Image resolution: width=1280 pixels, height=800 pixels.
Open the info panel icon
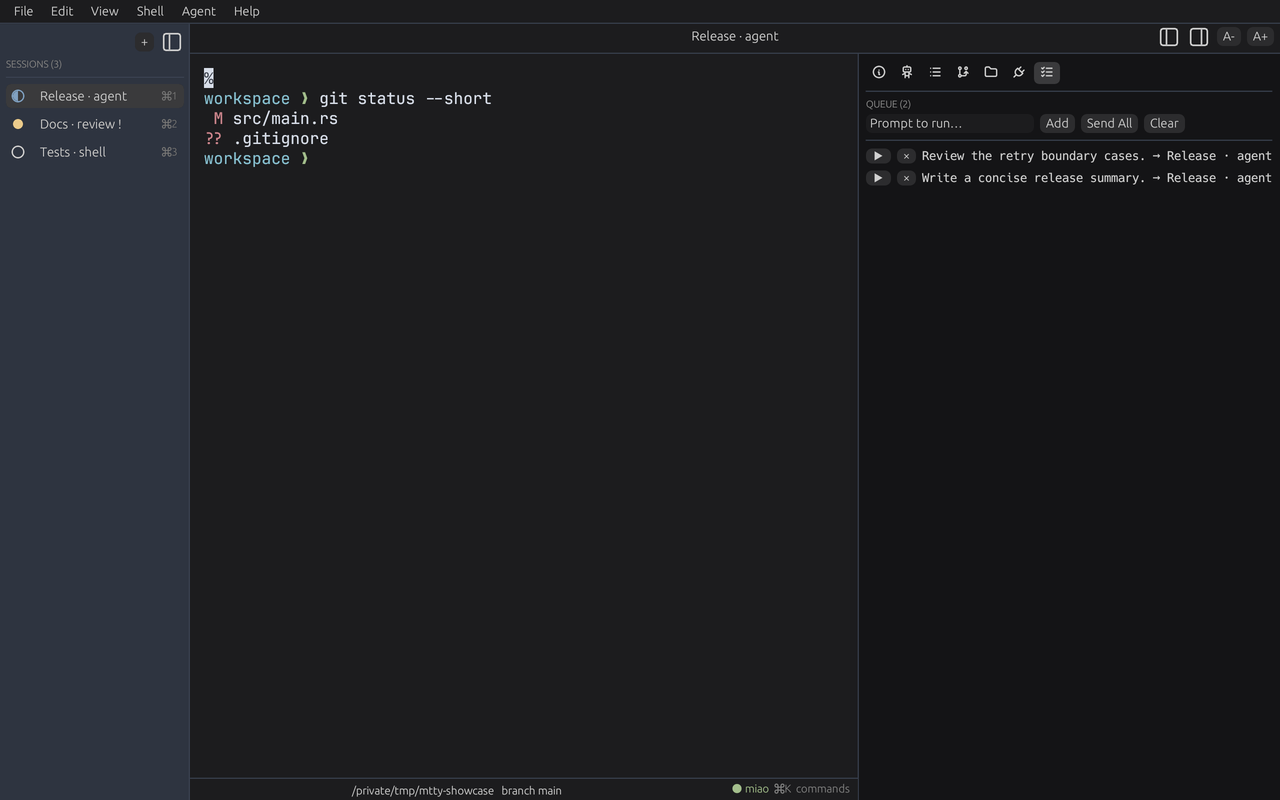(x=879, y=72)
